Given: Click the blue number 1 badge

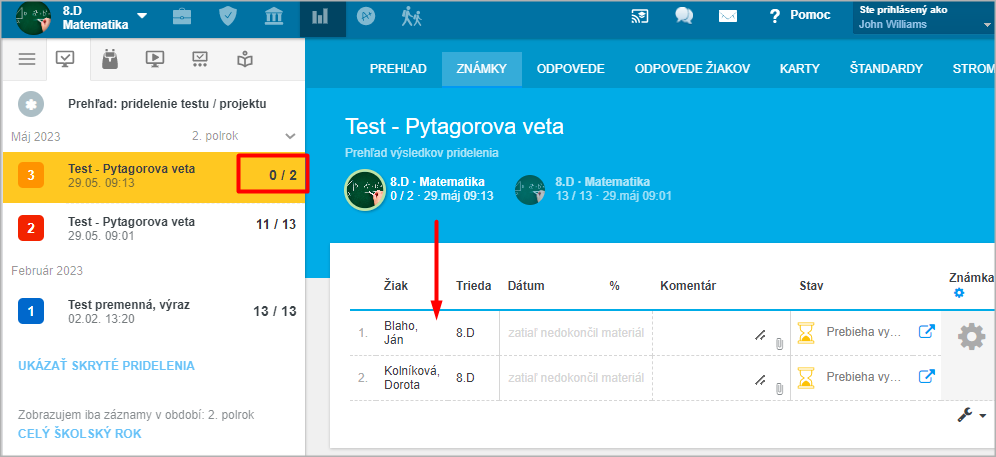Looking at the screenshot, I should [31, 311].
